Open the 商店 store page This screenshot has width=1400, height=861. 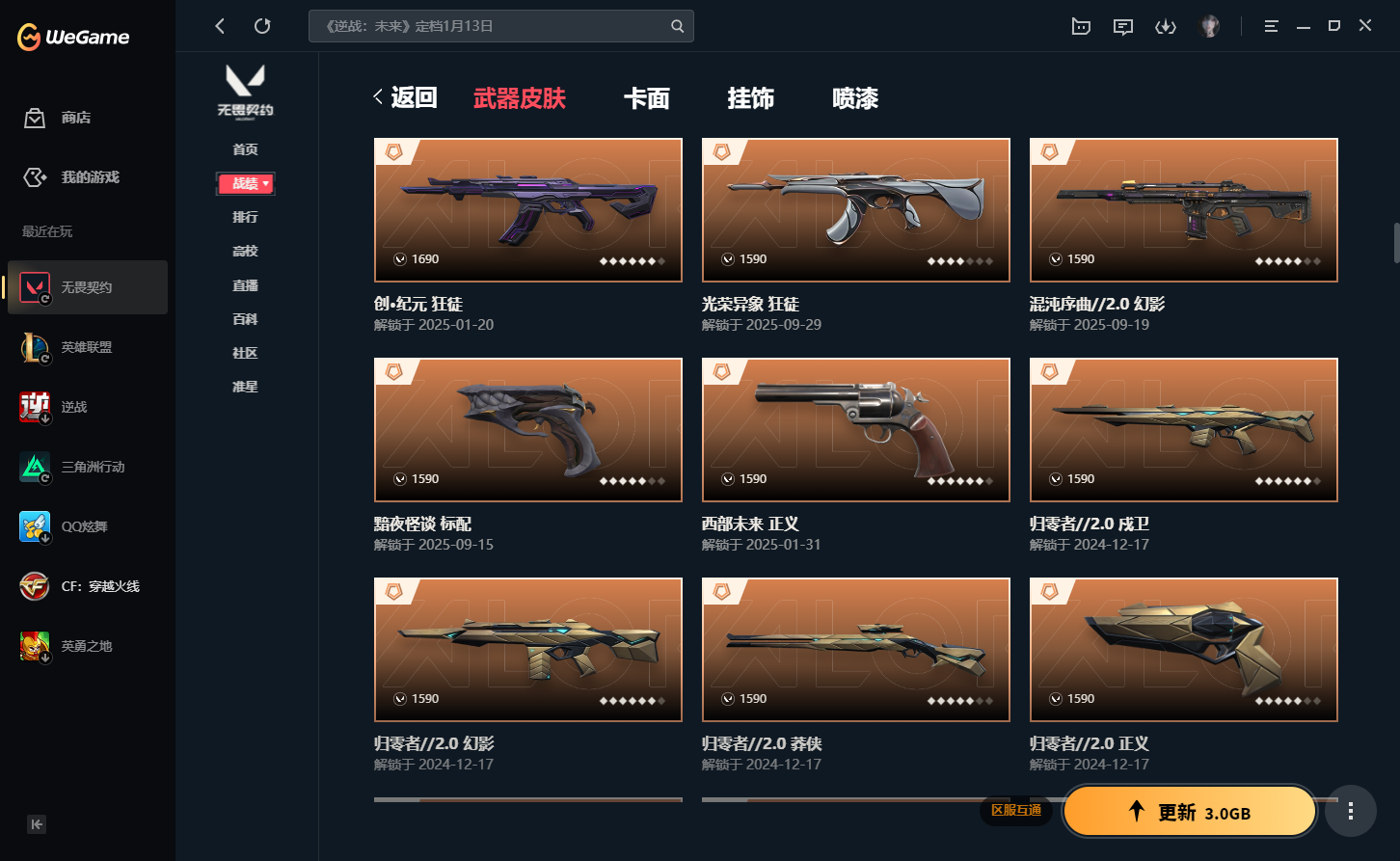tap(58, 118)
